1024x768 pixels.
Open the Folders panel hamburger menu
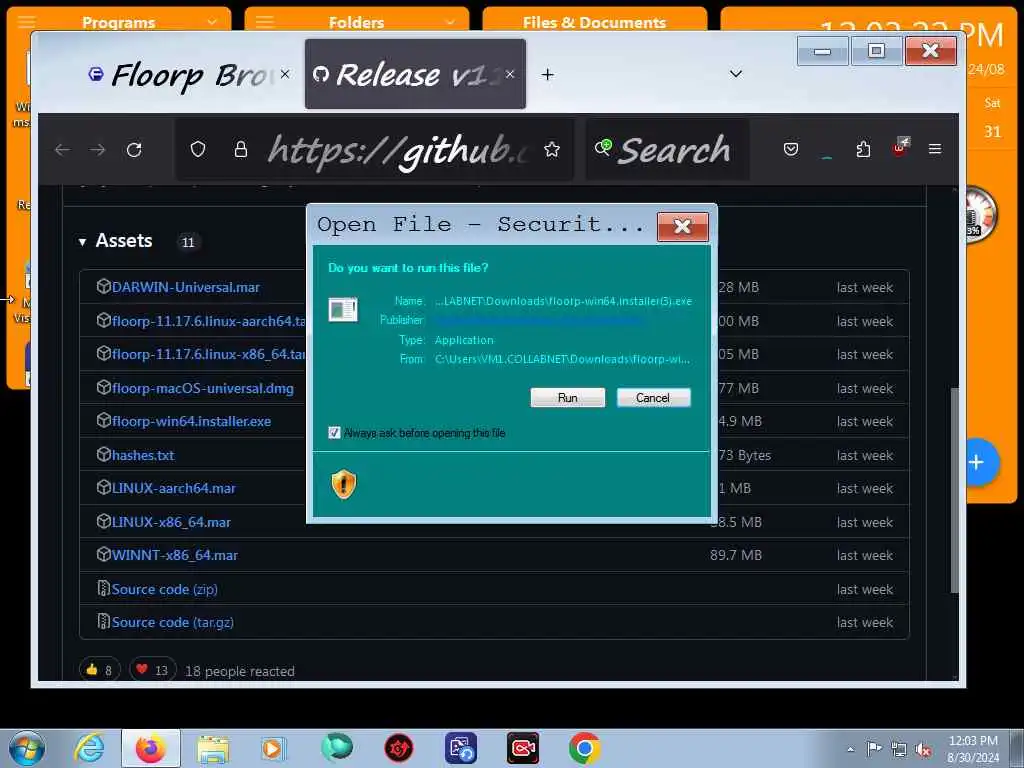click(x=264, y=22)
